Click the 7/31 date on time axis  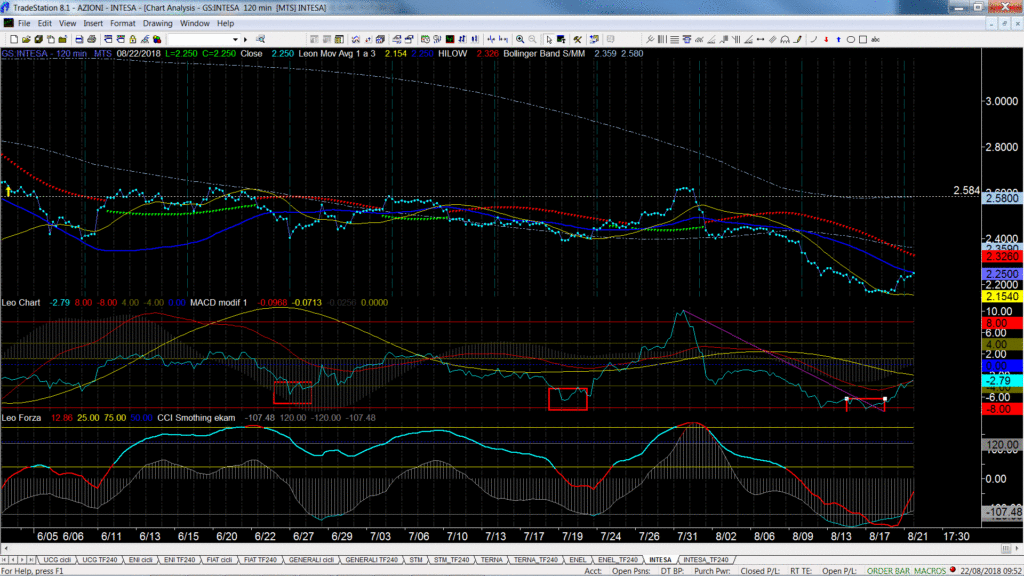coord(687,536)
